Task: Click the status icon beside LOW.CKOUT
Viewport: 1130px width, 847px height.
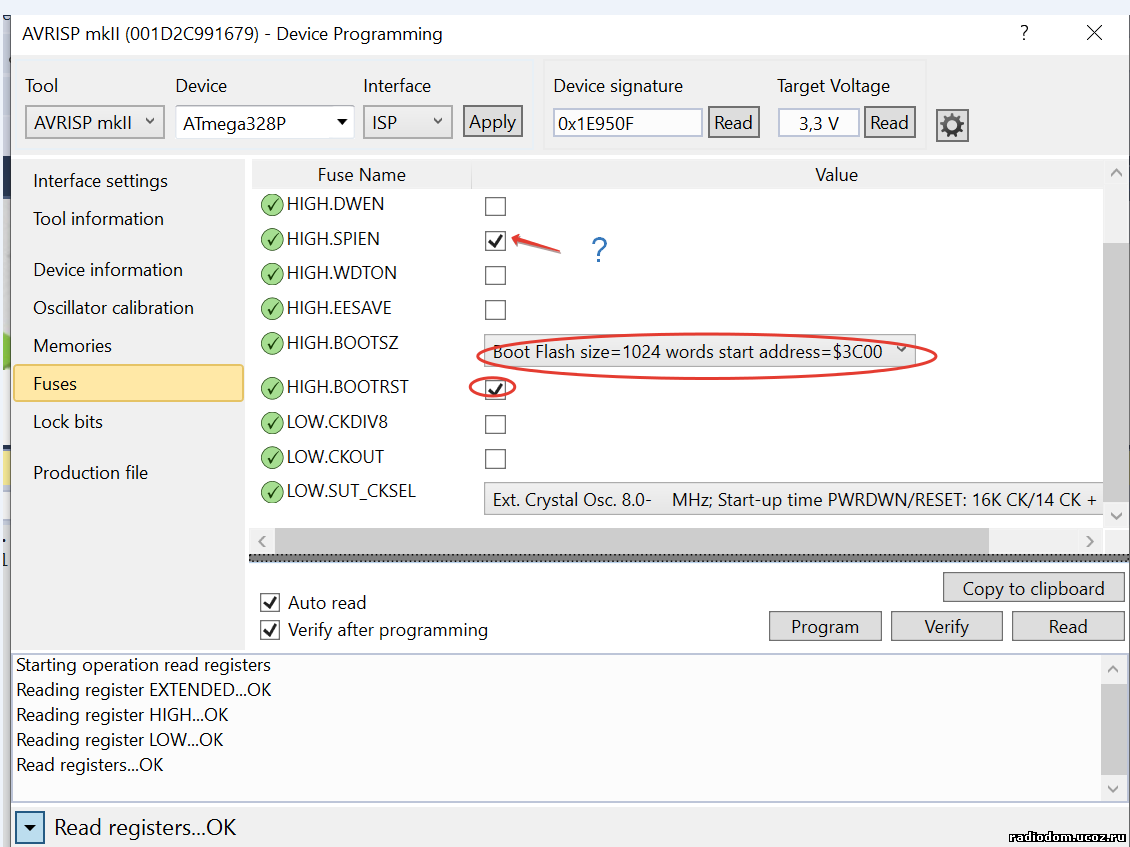Action: tap(272, 457)
